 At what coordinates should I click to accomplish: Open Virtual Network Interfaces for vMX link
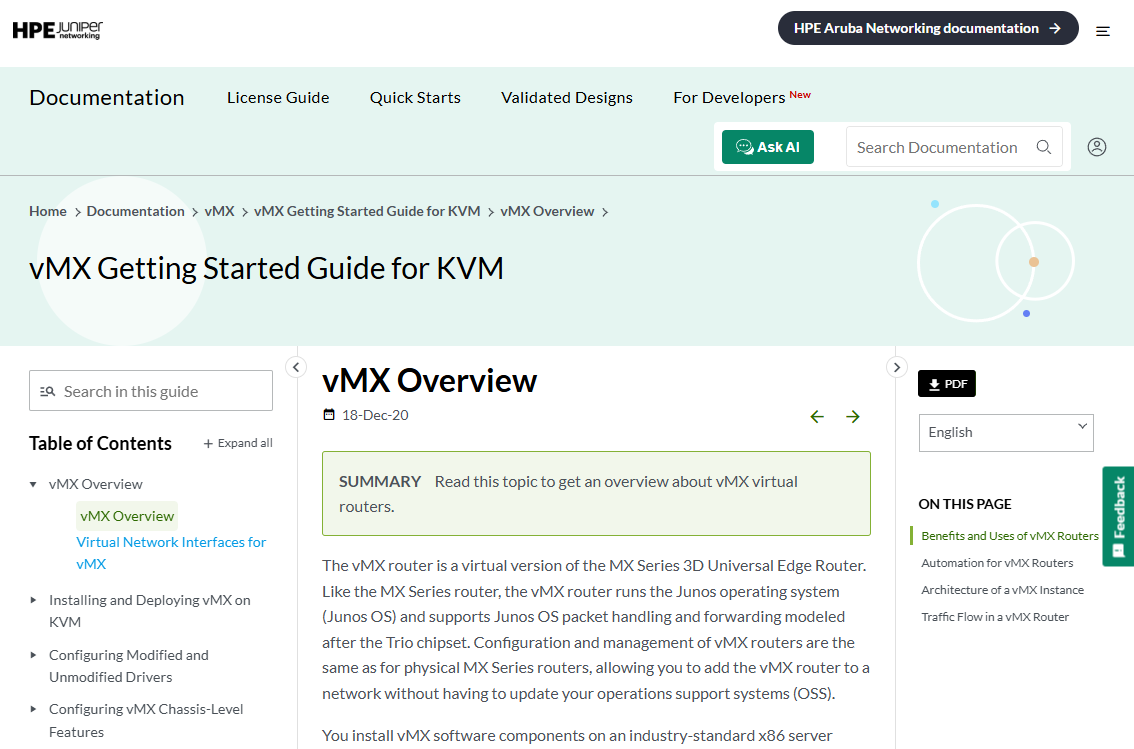(171, 553)
